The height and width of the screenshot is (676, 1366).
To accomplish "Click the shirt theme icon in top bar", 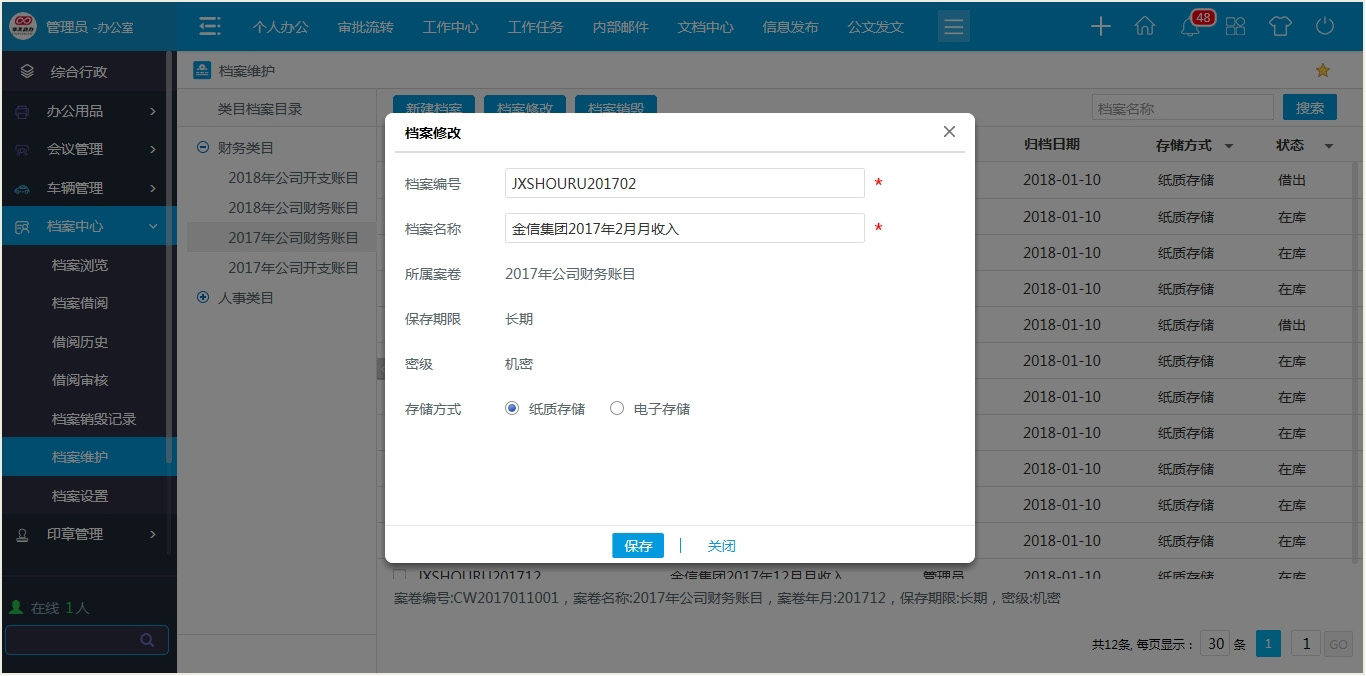I will tap(1281, 27).
